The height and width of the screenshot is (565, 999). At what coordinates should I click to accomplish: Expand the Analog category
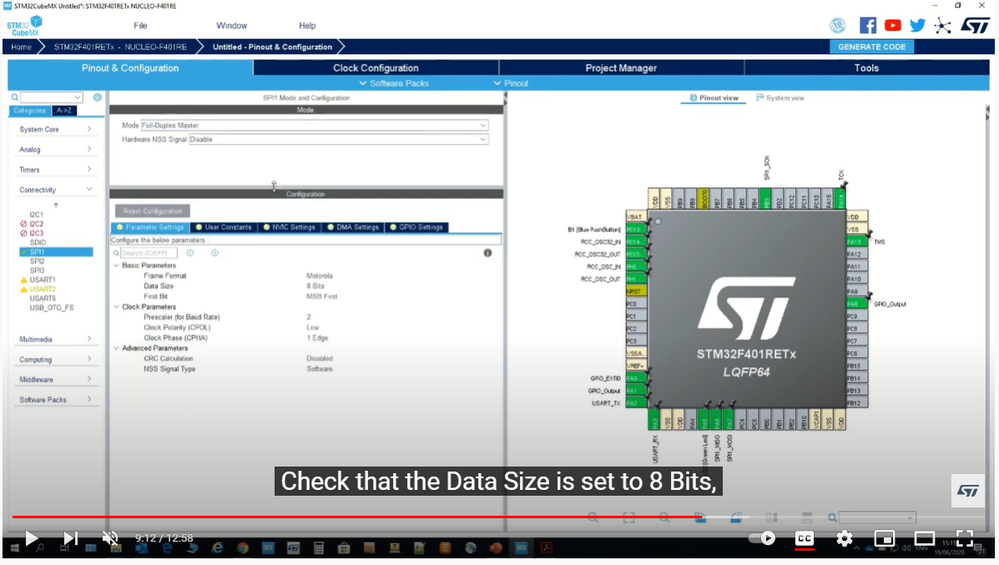[55, 149]
